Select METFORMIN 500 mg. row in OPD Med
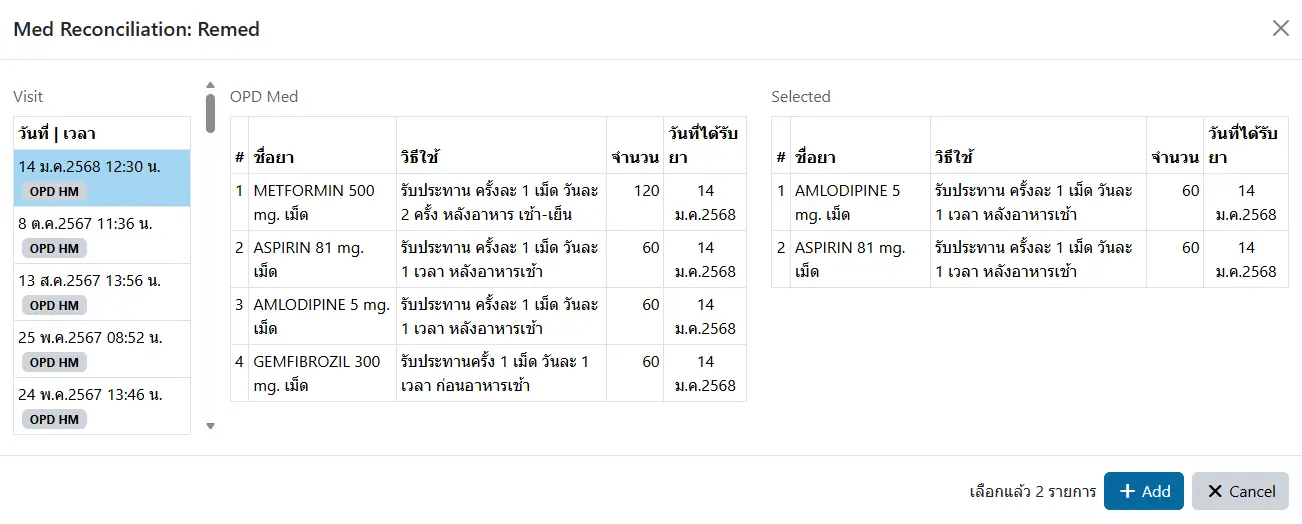1302x524 pixels. tap(320, 202)
